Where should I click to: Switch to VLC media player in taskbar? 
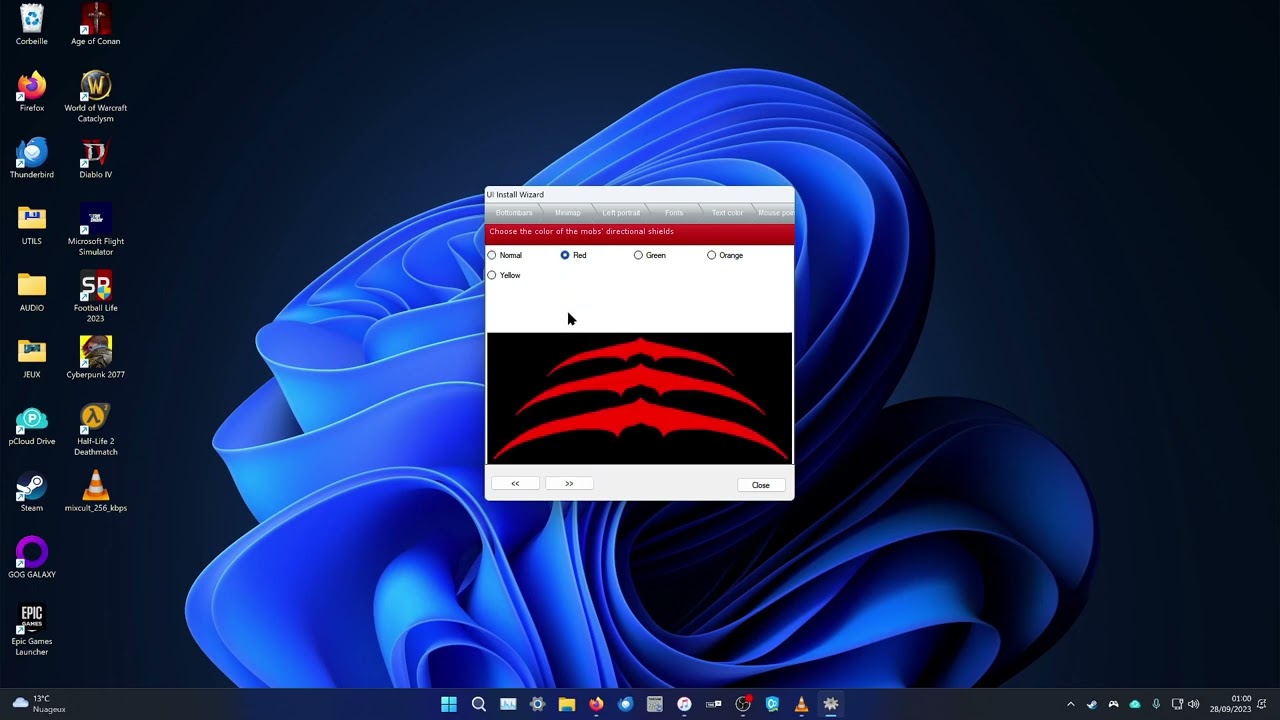[x=801, y=704]
